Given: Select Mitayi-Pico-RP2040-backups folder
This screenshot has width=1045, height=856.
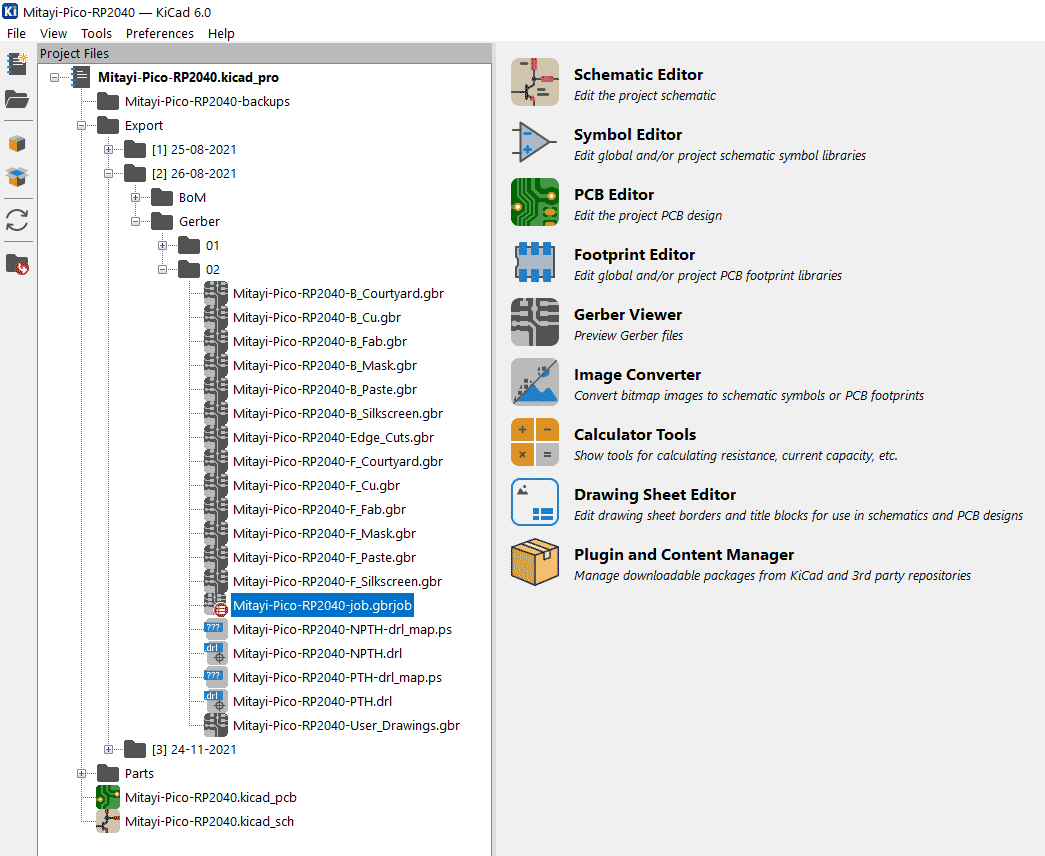Looking at the screenshot, I should 207,101.
